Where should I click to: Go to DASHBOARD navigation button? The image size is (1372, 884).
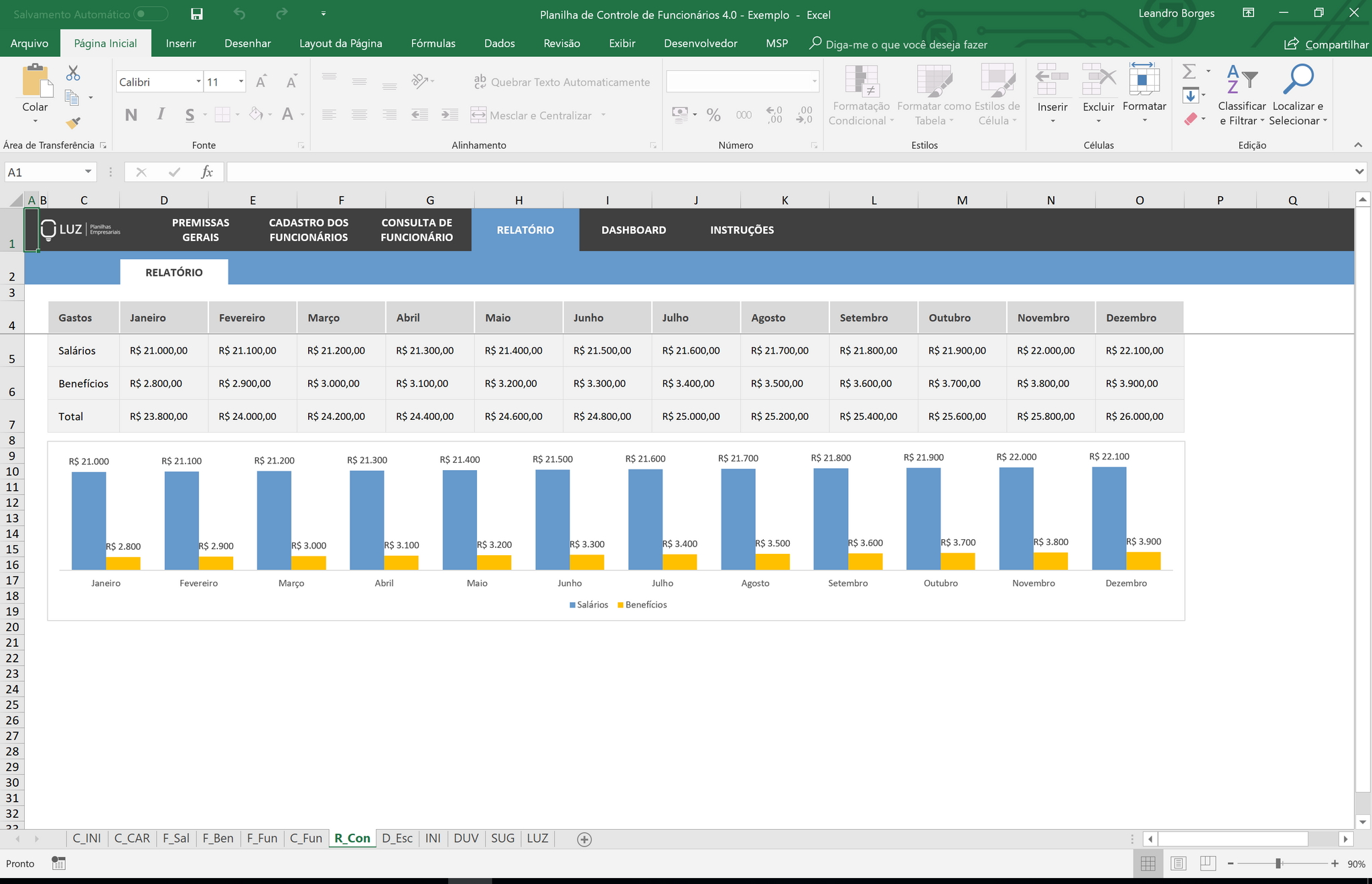pos(633,230)
